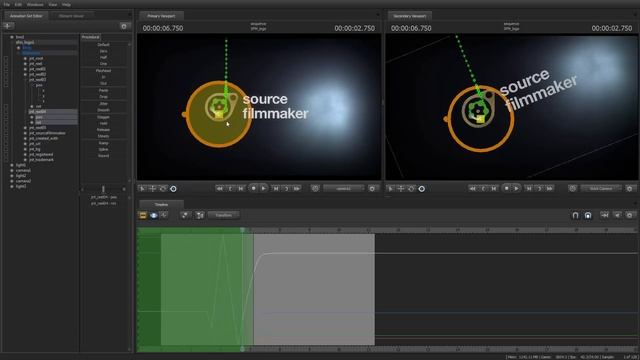Open the Windows menu
The image size is (640, 360).
(35, 4)
